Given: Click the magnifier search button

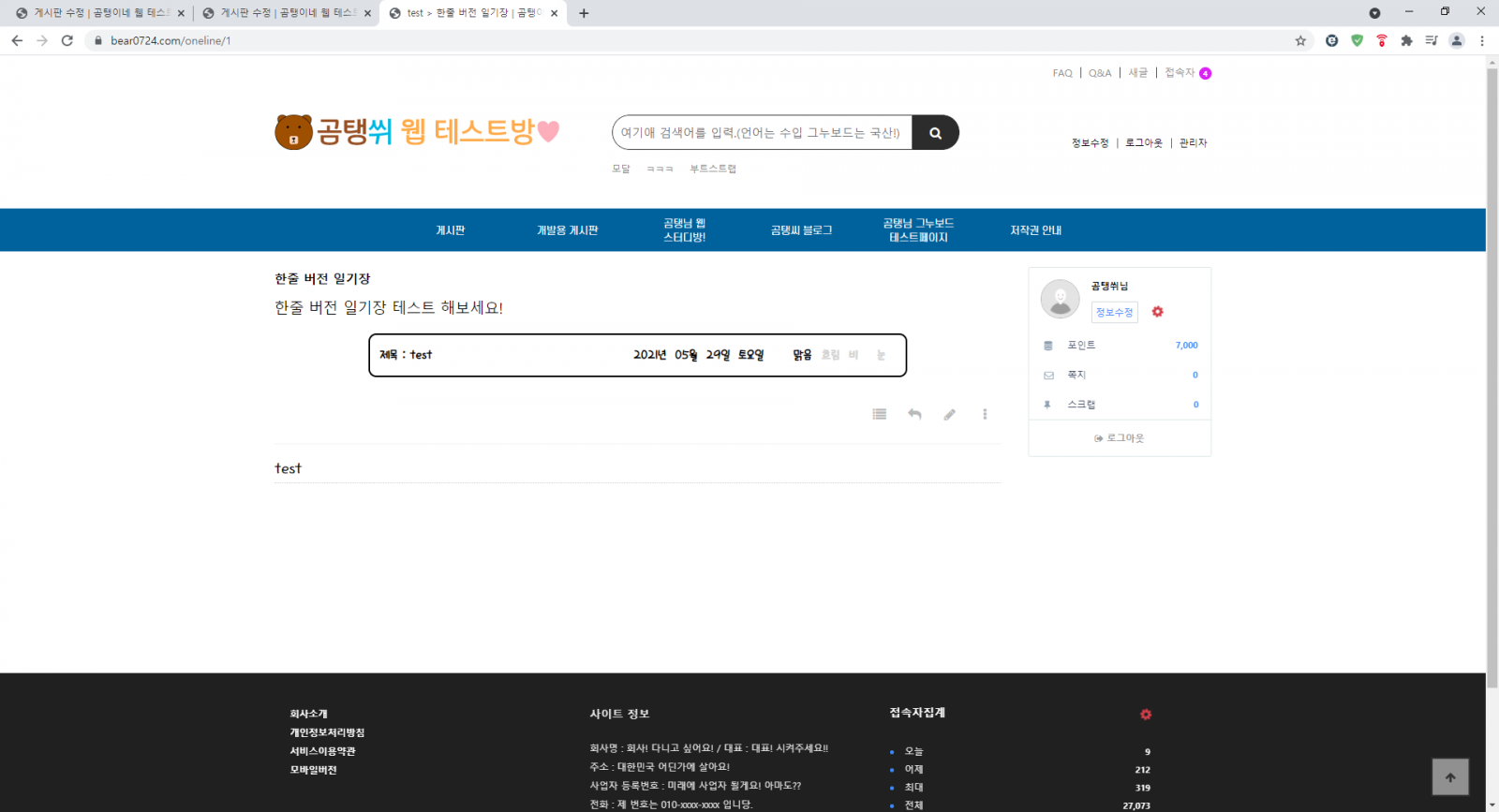Looking at the screenshot, I should pos(935,133).
